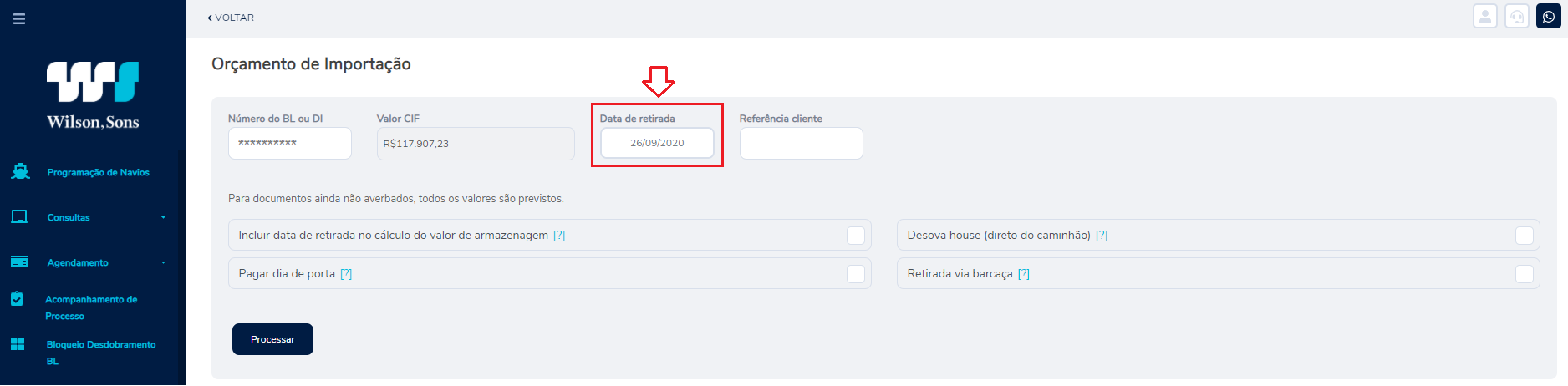The height and width of the screenshot is (386, 1568).
Task: Open the Data de retirada date picker
Action: (x=657, y=143)
